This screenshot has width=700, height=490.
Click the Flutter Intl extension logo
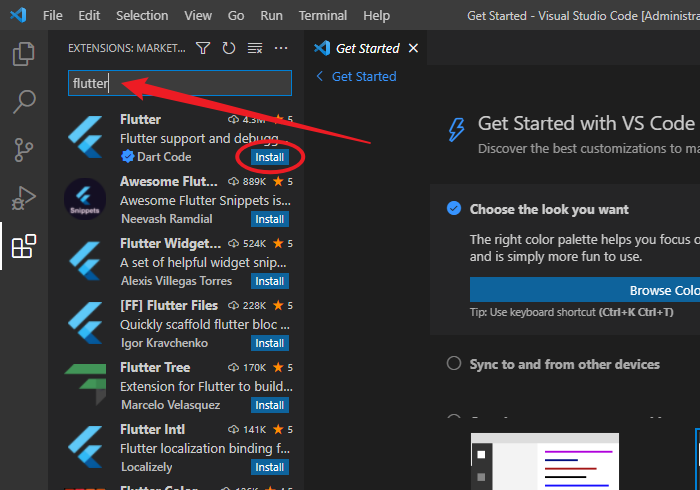[x=86, y=447]
